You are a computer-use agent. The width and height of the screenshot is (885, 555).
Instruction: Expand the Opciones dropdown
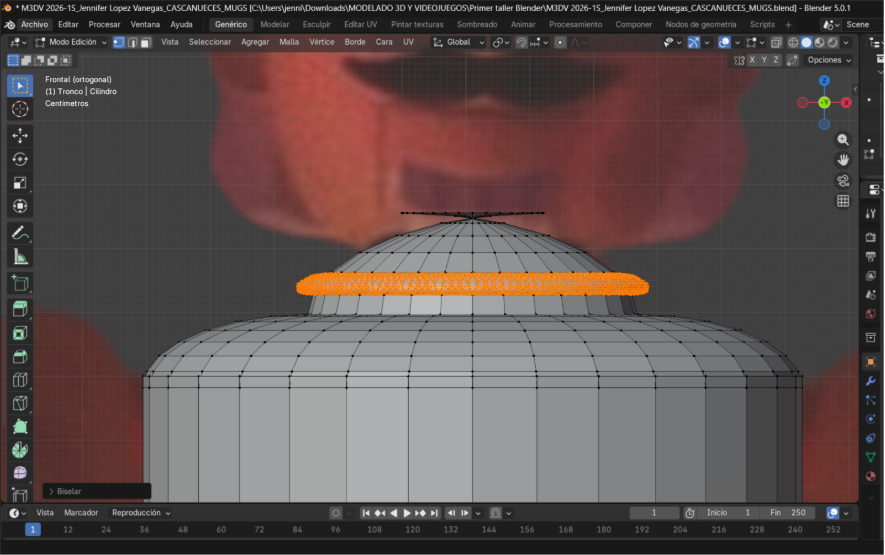829,60
